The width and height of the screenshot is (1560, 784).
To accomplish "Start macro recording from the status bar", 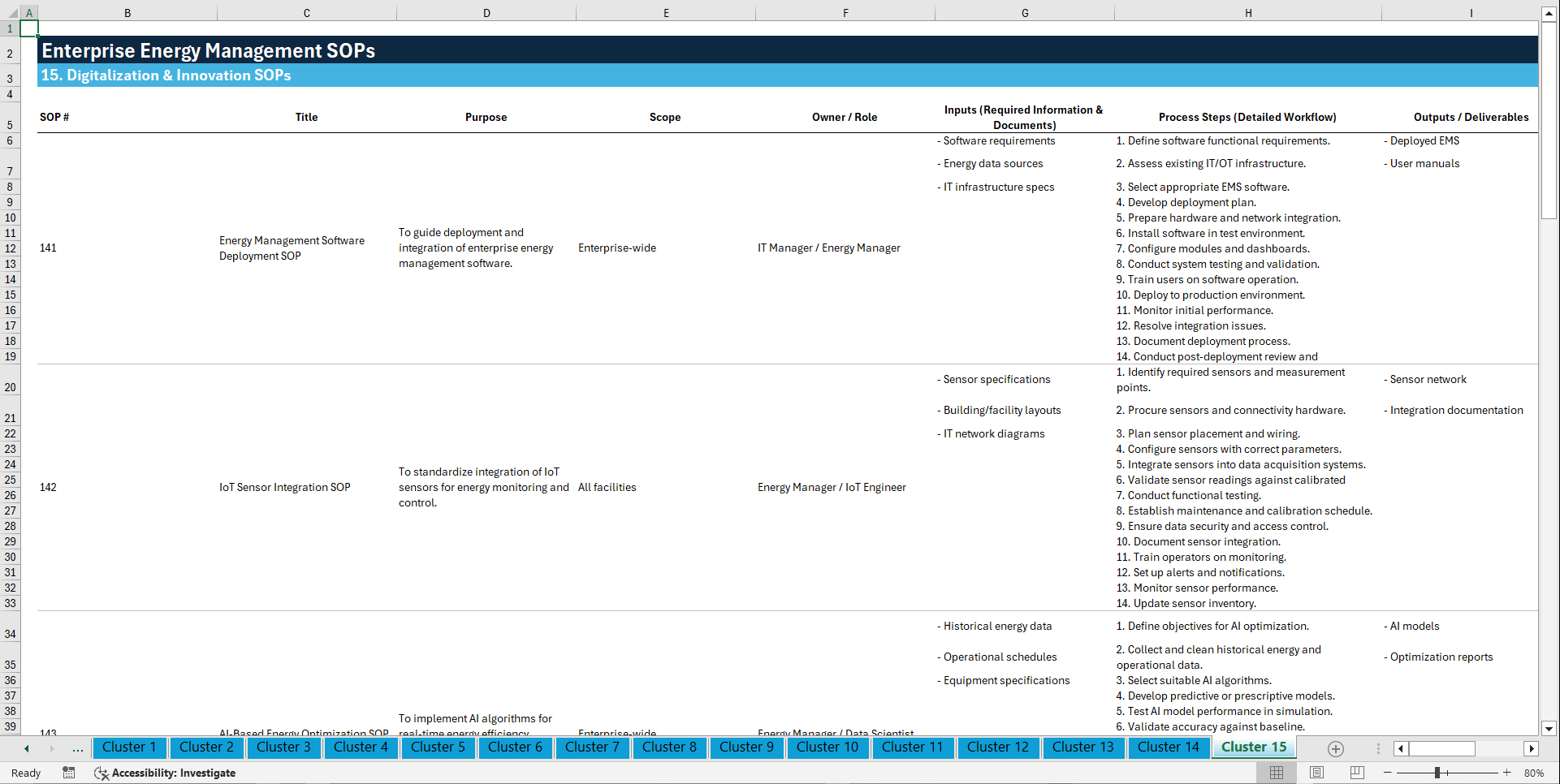I will (69, 773).
